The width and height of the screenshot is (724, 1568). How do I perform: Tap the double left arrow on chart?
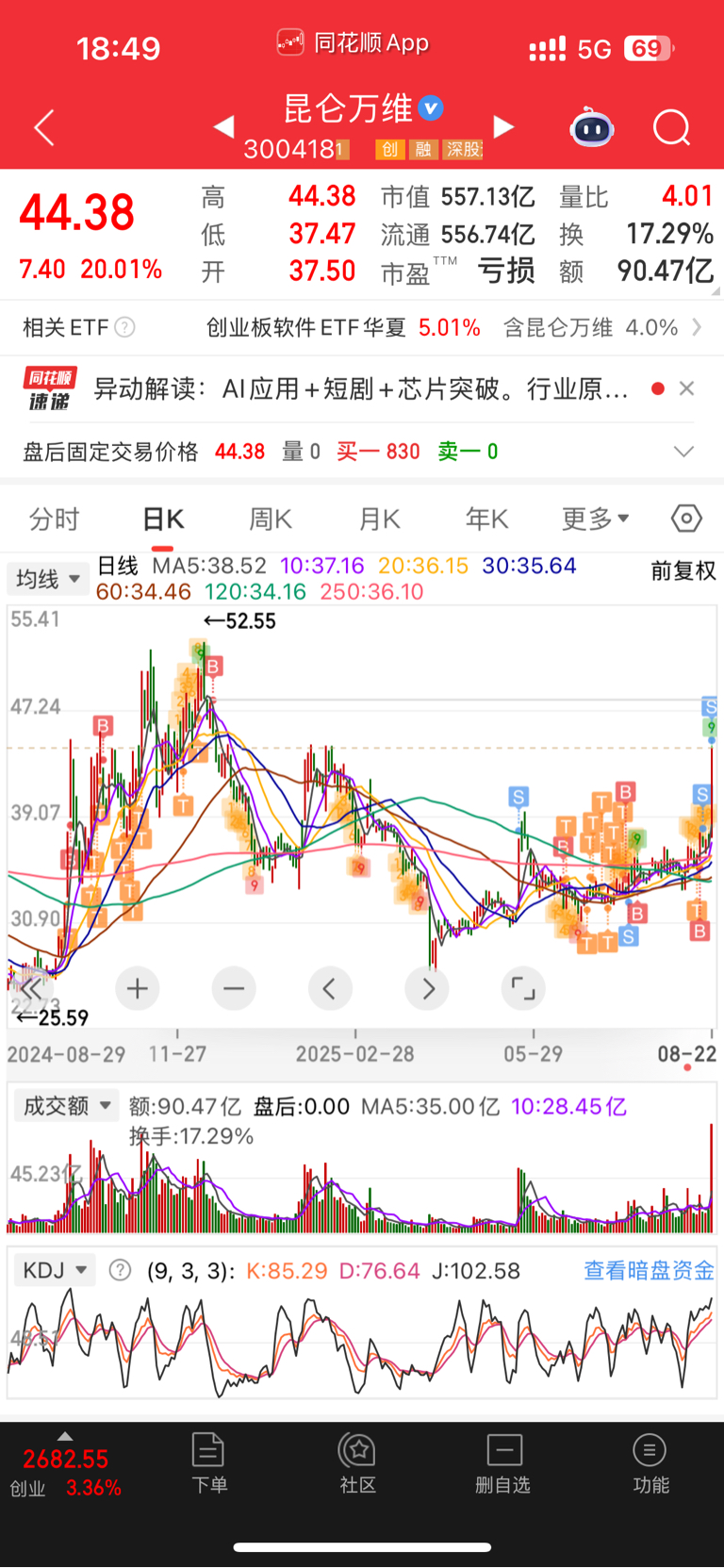coord(29,988)
